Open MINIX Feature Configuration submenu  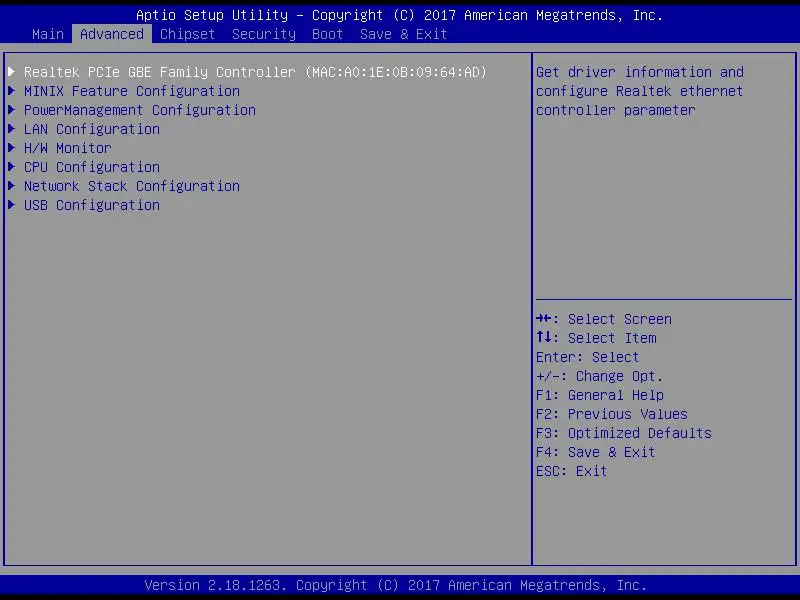click(132, 91)
